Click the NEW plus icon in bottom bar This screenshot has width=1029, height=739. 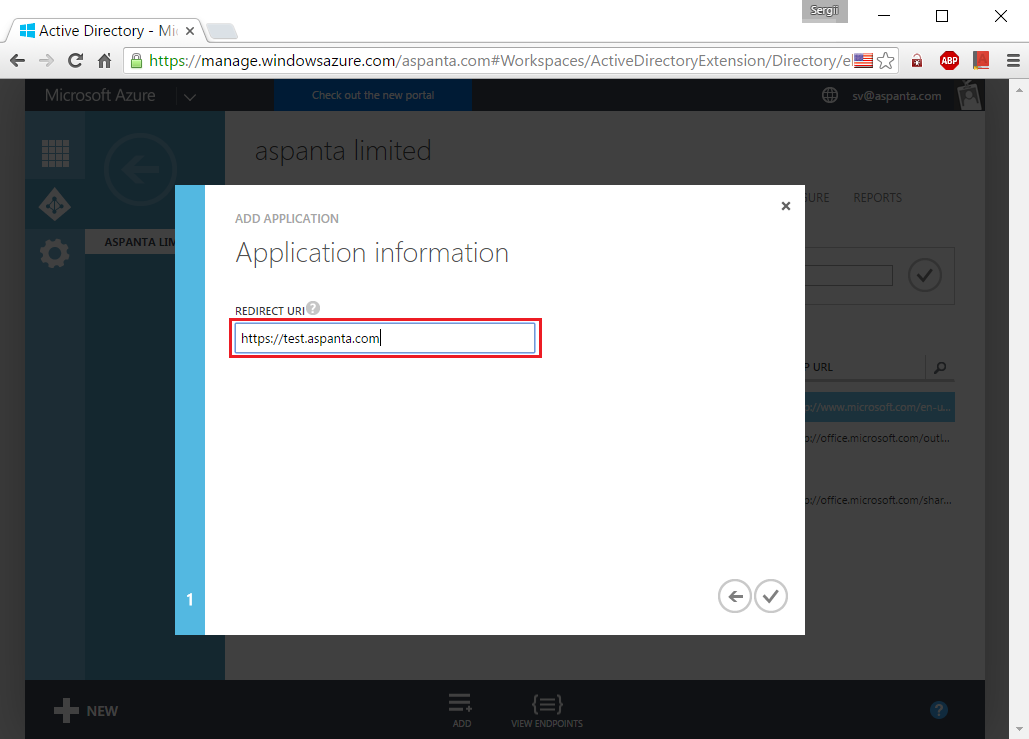(64, 710)
